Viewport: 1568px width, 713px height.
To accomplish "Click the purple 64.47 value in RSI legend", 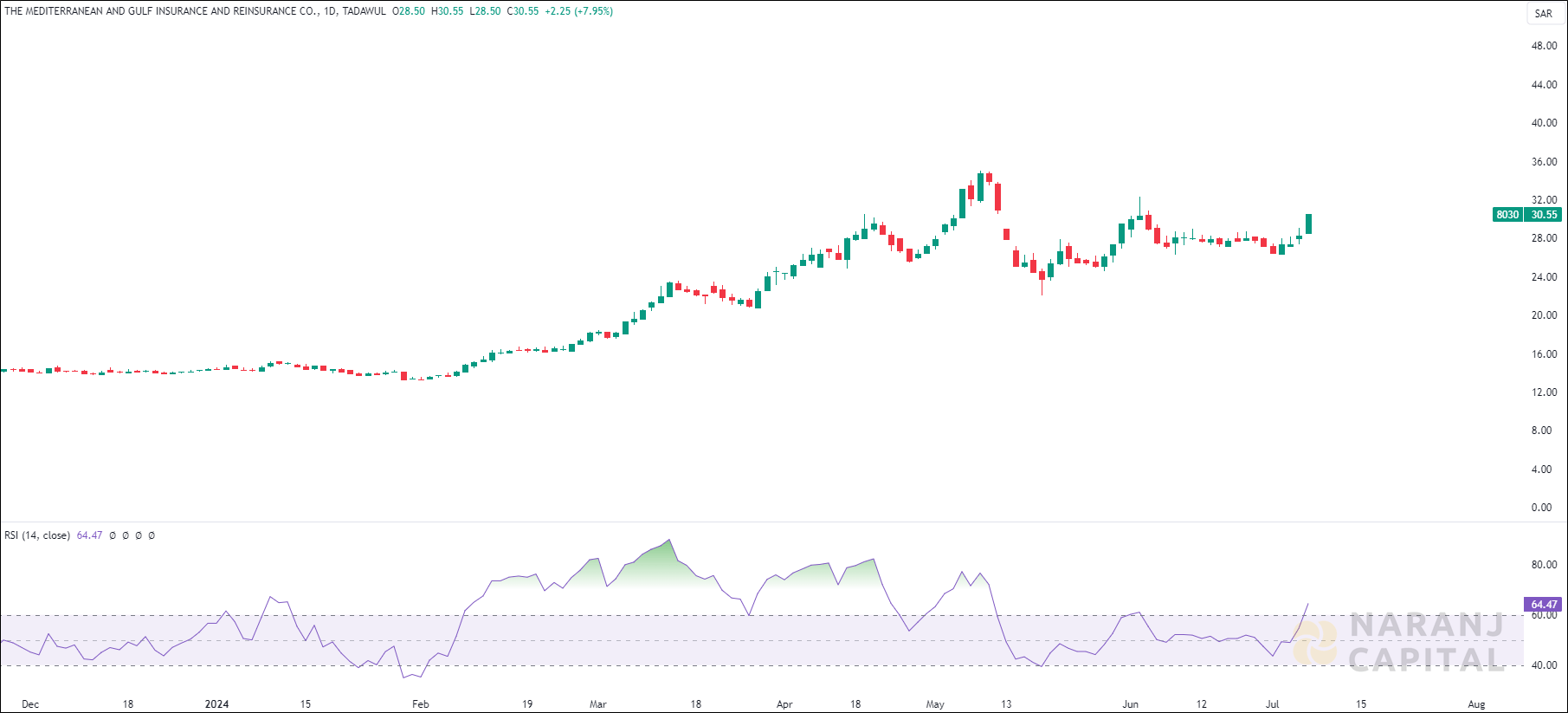I will click(89, 535).
